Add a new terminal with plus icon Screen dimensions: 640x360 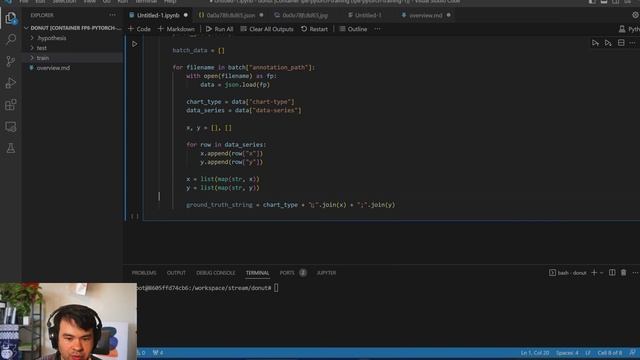[x=594, y=272]
